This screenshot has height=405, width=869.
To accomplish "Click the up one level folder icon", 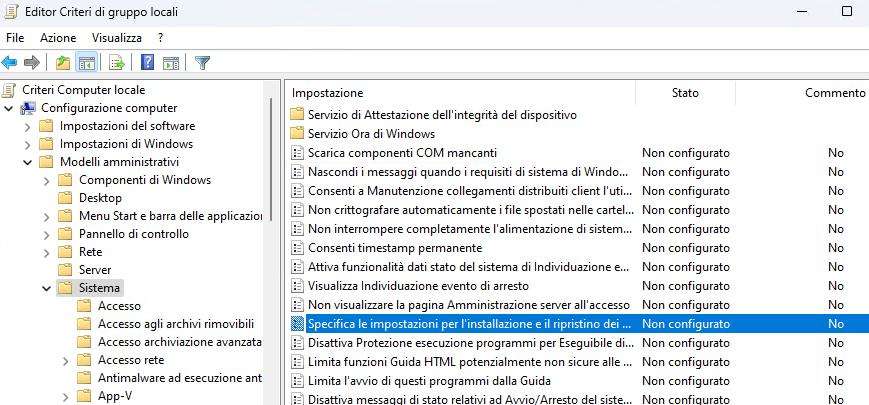I will (x=63, y=62).
